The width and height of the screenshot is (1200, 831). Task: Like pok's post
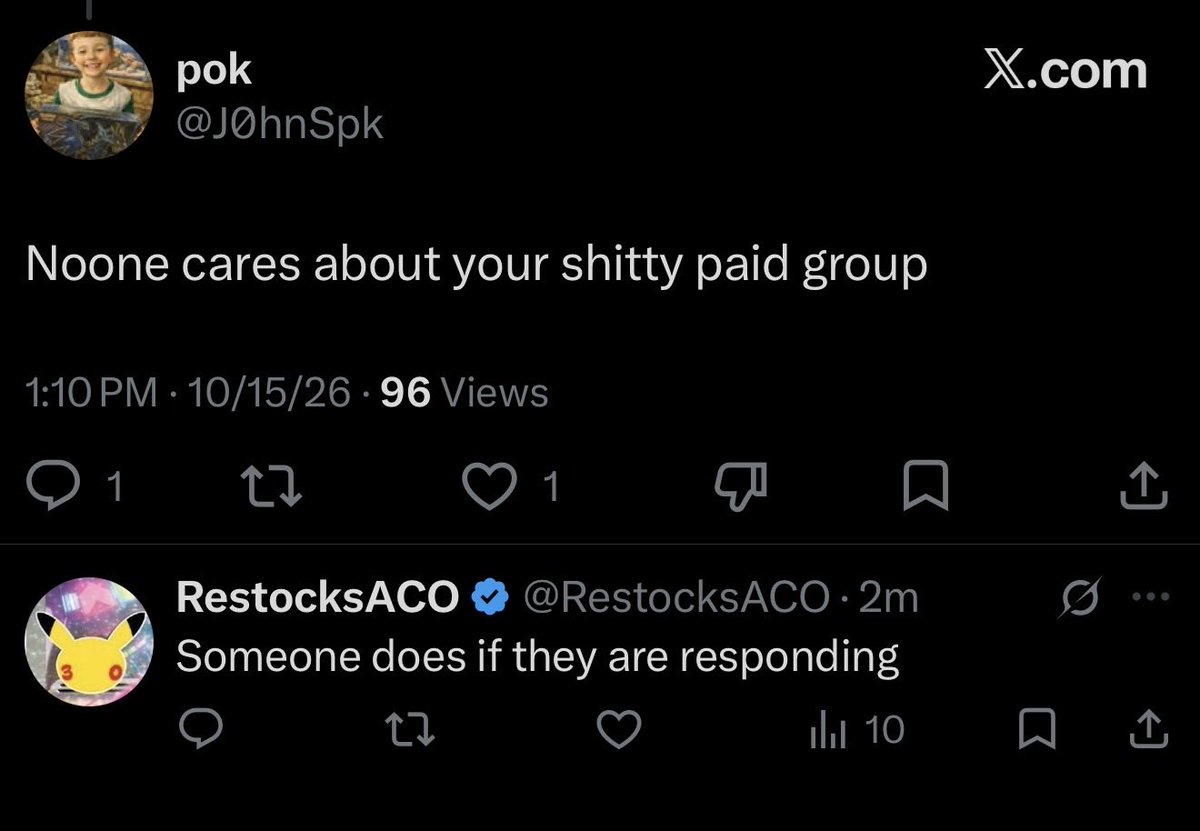coord(513,486)
